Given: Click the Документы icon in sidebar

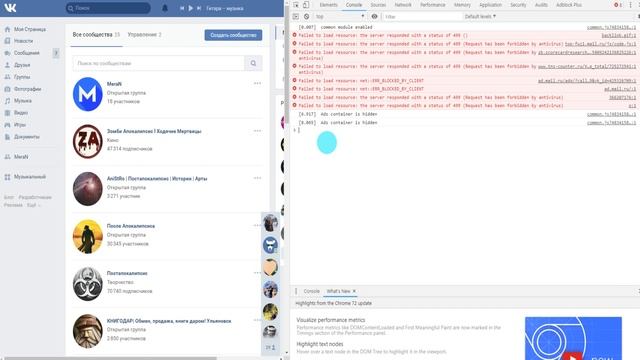Looking at the screenshot, I should pyautogui.click(x=7, y=137).
